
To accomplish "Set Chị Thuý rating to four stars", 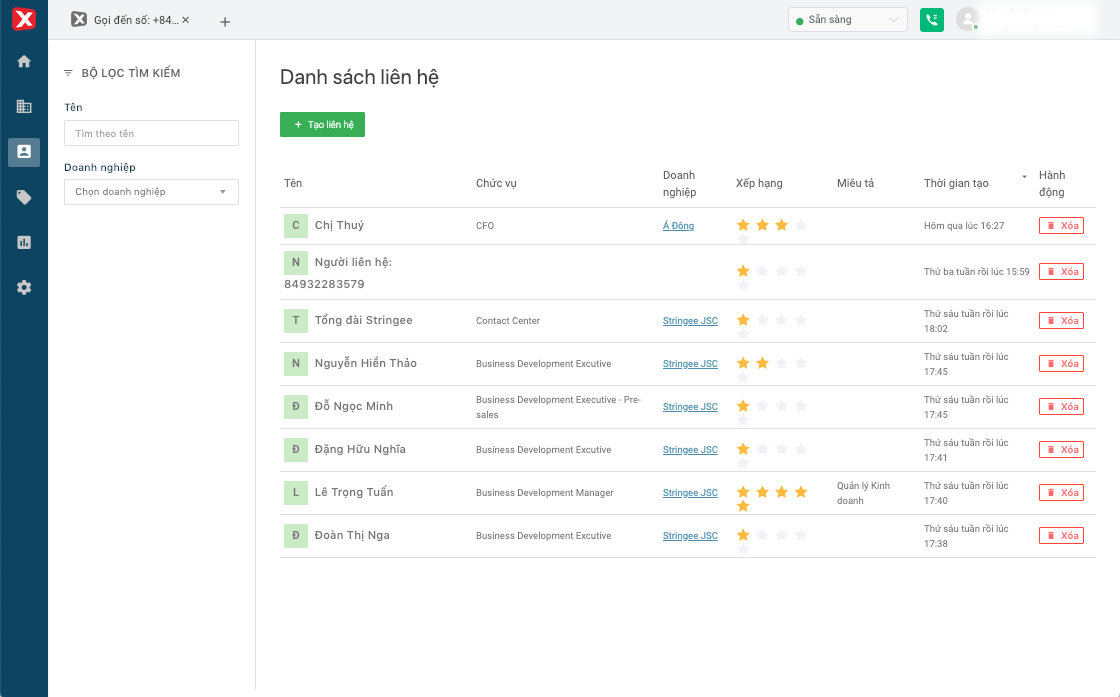I will pos(801,225).
